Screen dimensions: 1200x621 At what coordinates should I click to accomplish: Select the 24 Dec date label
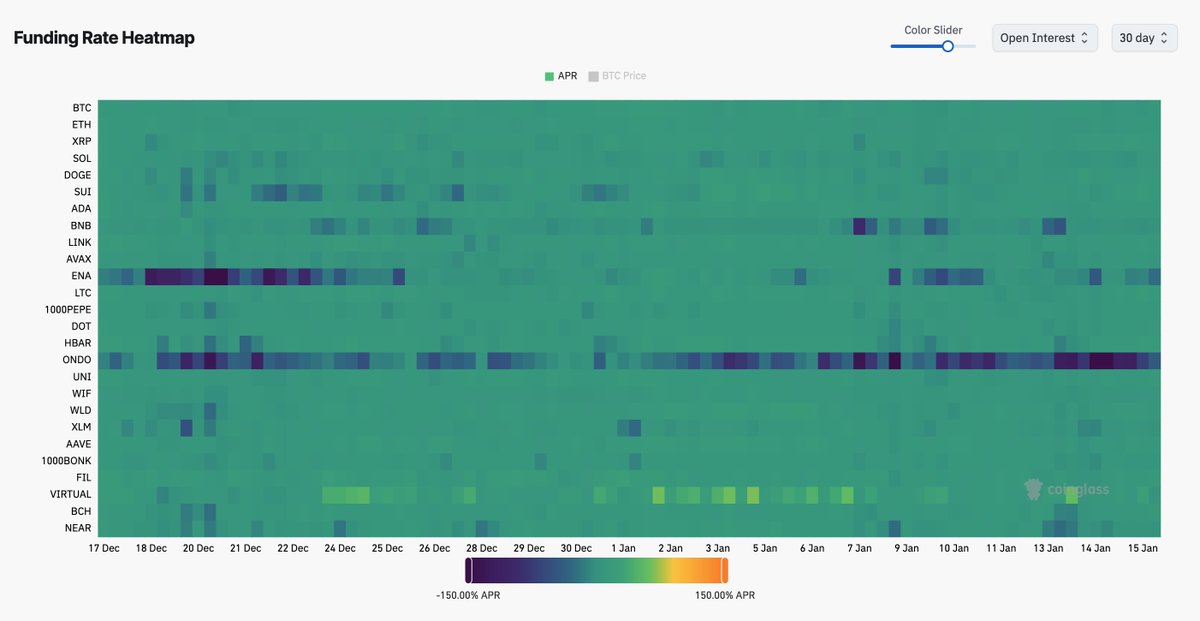point(340,548)
